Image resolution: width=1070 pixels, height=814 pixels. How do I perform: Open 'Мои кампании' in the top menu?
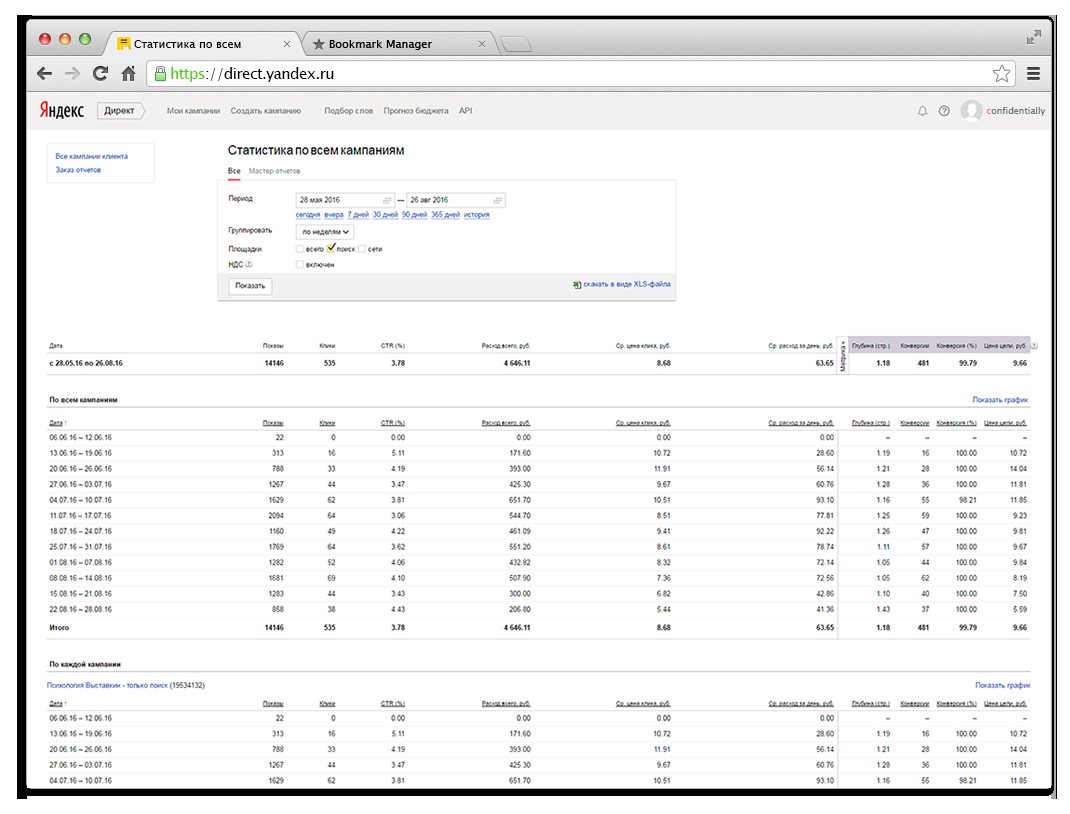[193, 111]
